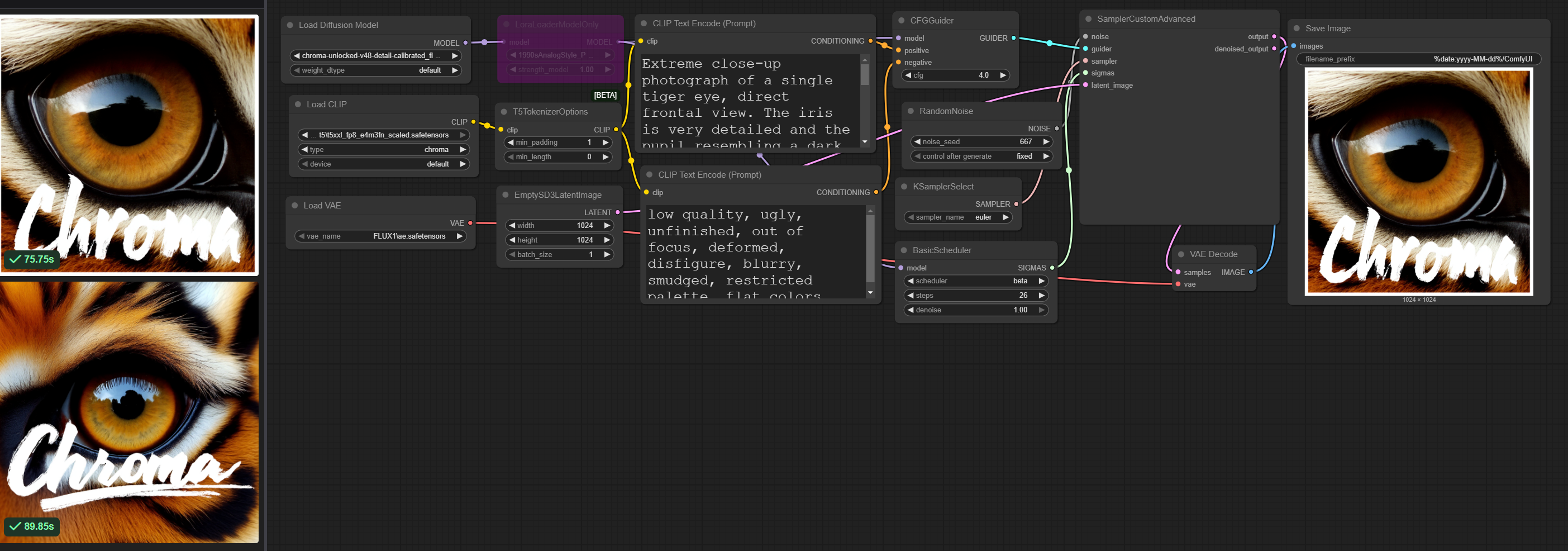Increase denoise with right arrow

(1041, 310)
